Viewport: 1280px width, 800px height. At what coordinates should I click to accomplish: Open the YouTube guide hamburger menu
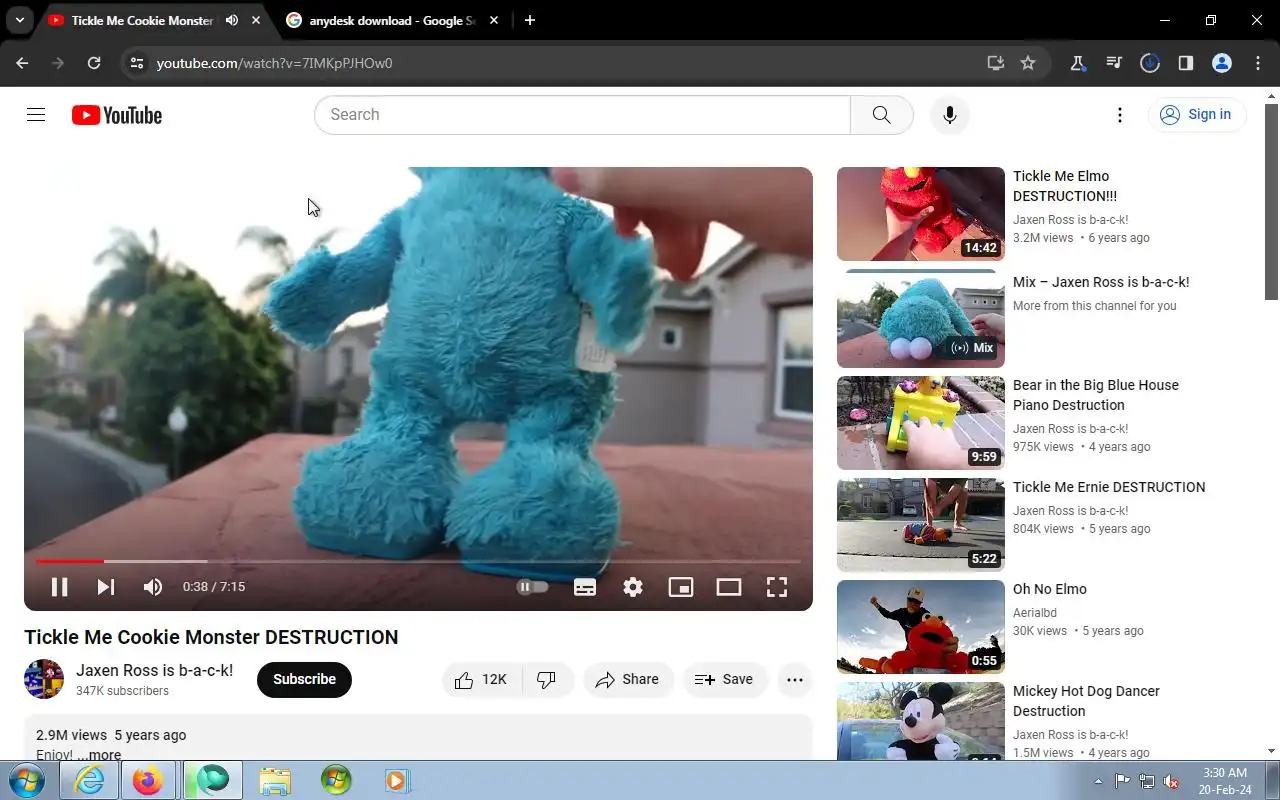[x=36, y=115]
